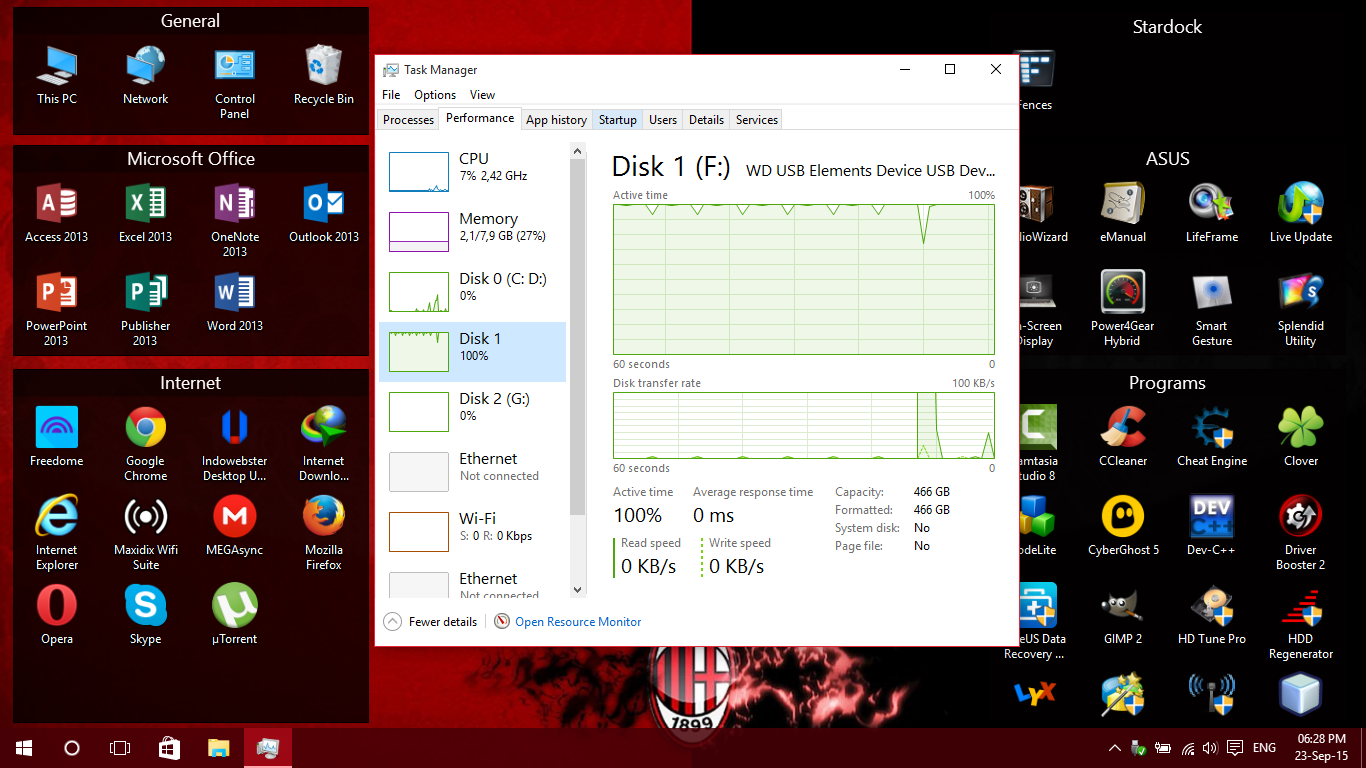The width and height of the screenshot is (1366, 768).
Task: Open the OneNote 2013 shortcut
Action: (235, 220)
